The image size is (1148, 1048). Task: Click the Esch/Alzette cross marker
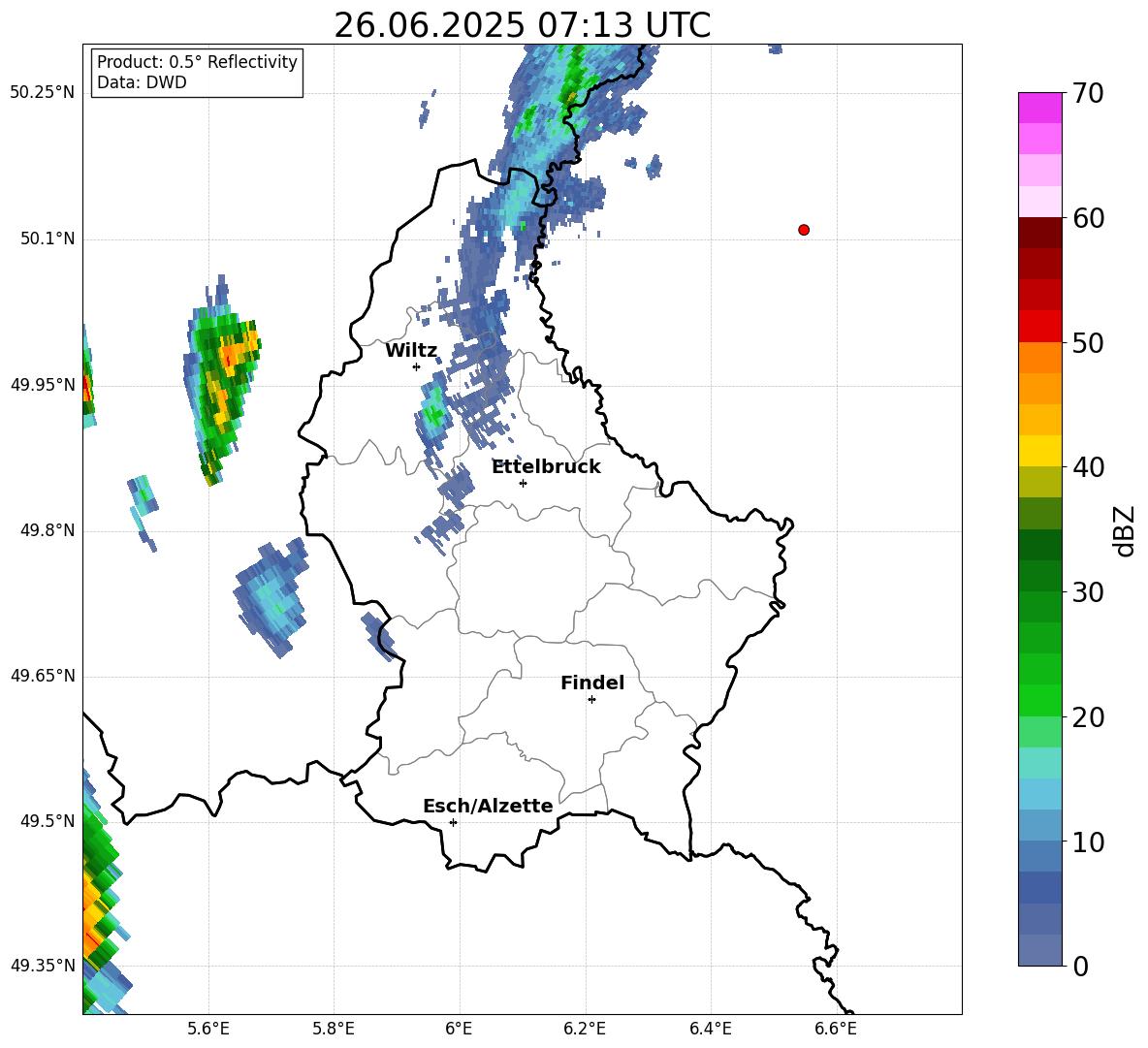click(x=453, y=822)
